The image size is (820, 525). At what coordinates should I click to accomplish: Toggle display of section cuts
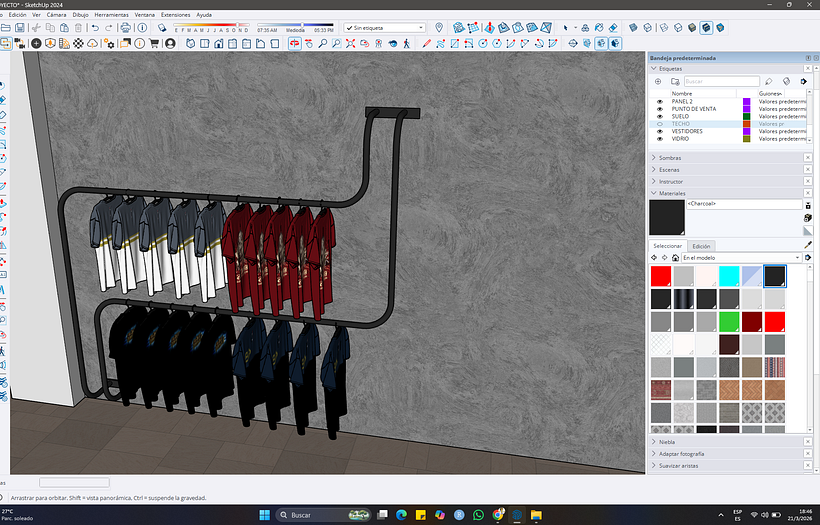coord(601,43)
